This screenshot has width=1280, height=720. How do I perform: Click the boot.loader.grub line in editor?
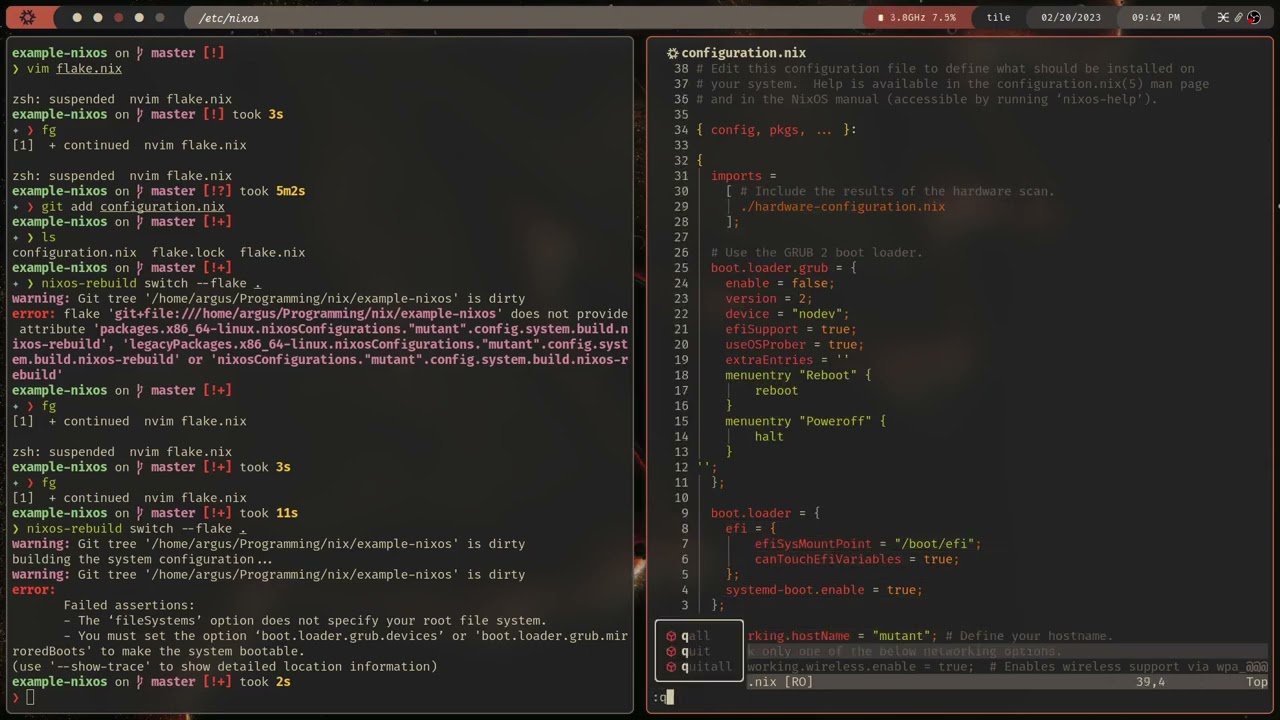coord(783,268)
